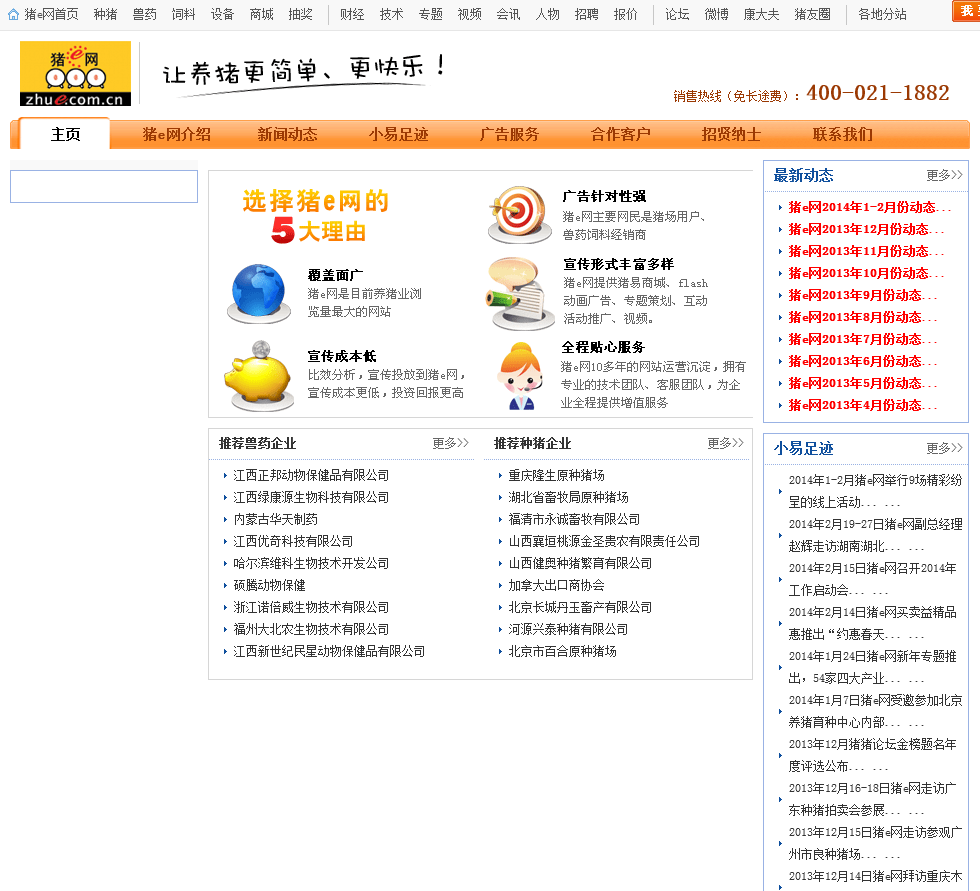Open 饲料 in the top navigation
This screenshot has width=980, height=891.
tap(183, 14)
